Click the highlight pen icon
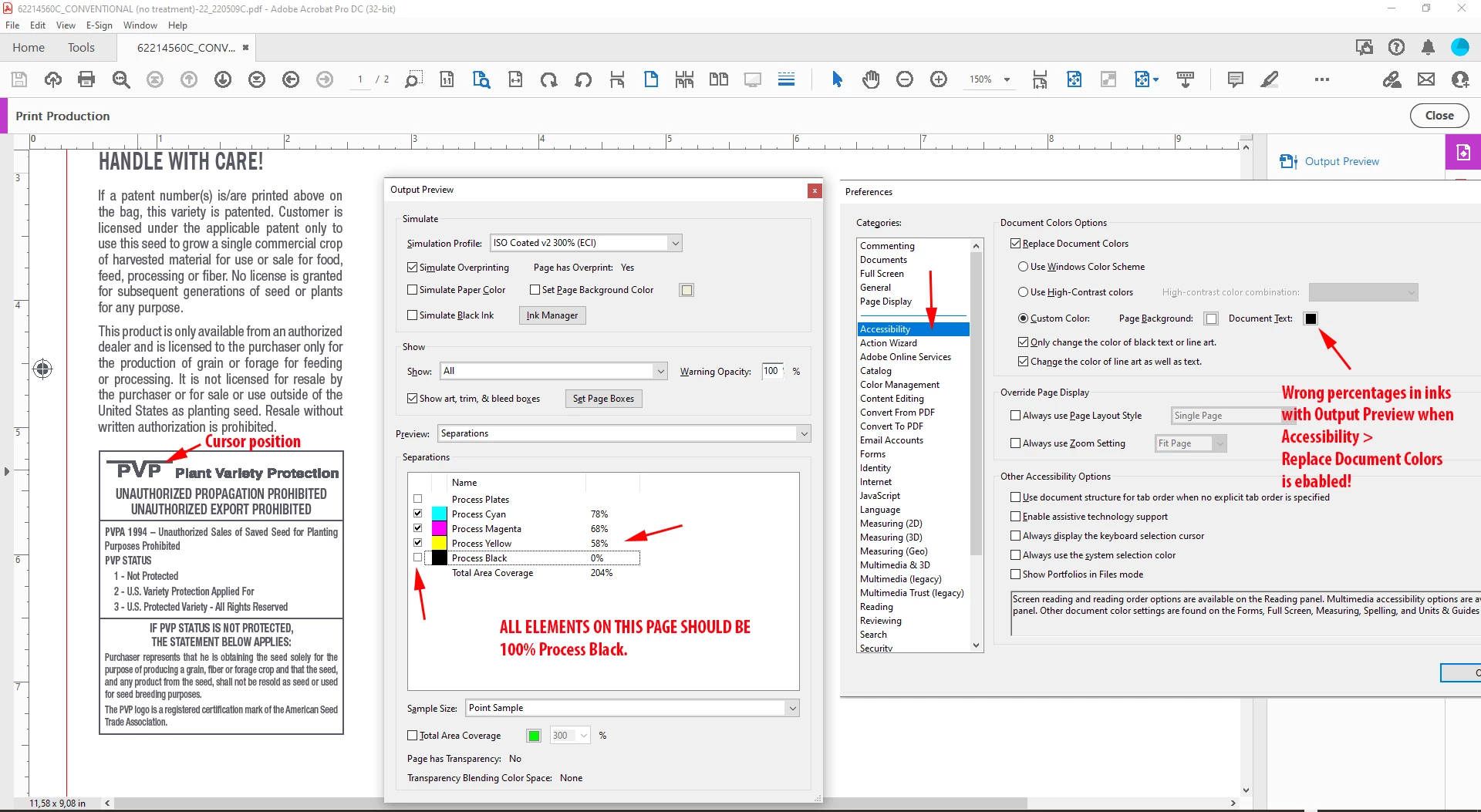The width and height of the screenshot is (1481, 812). point(1269,79)
